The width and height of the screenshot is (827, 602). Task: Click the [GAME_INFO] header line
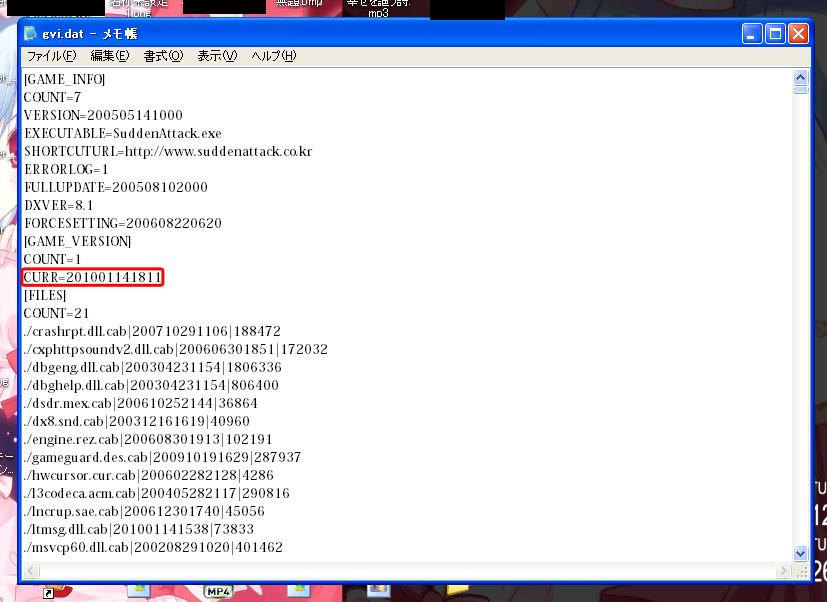pyautogui.click(x=64, y=79)
